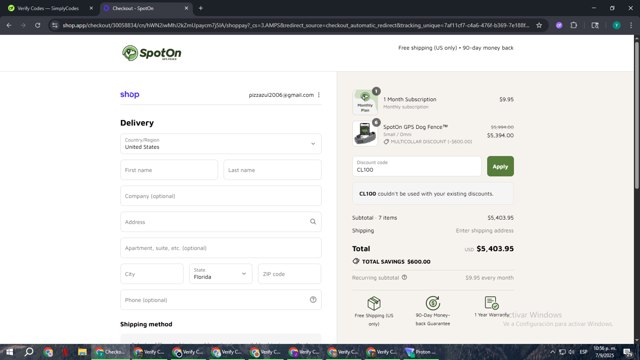The height and width of the screenshot is (360, 640).
Task: Click the SpotOn logo
Action: (x=151, y=53)
